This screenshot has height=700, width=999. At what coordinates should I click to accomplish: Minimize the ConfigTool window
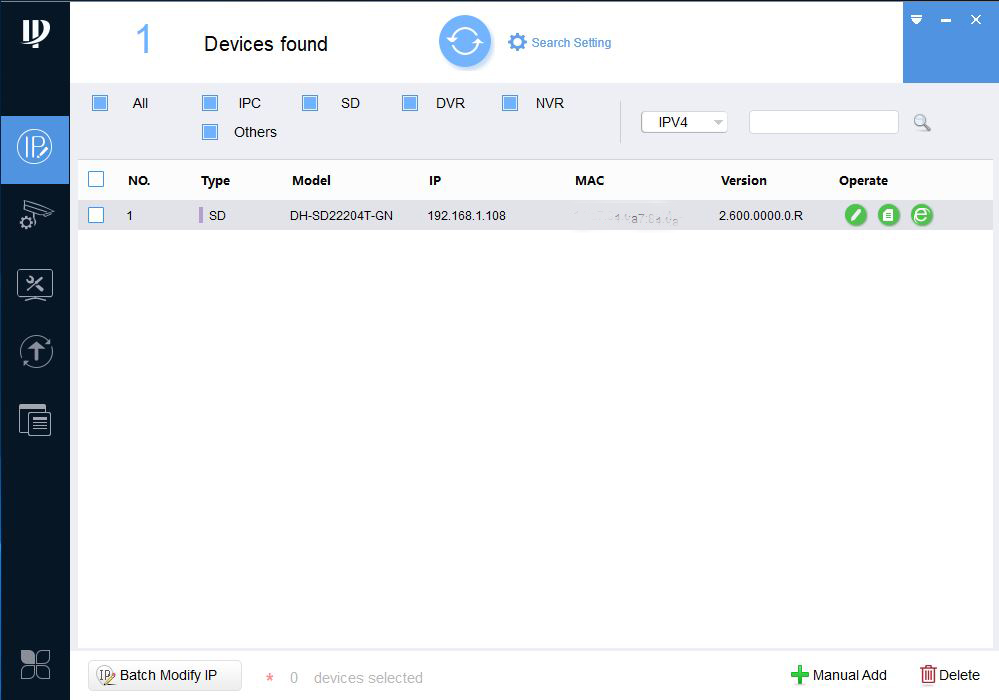pyautogui.click(x=946, y=20)
